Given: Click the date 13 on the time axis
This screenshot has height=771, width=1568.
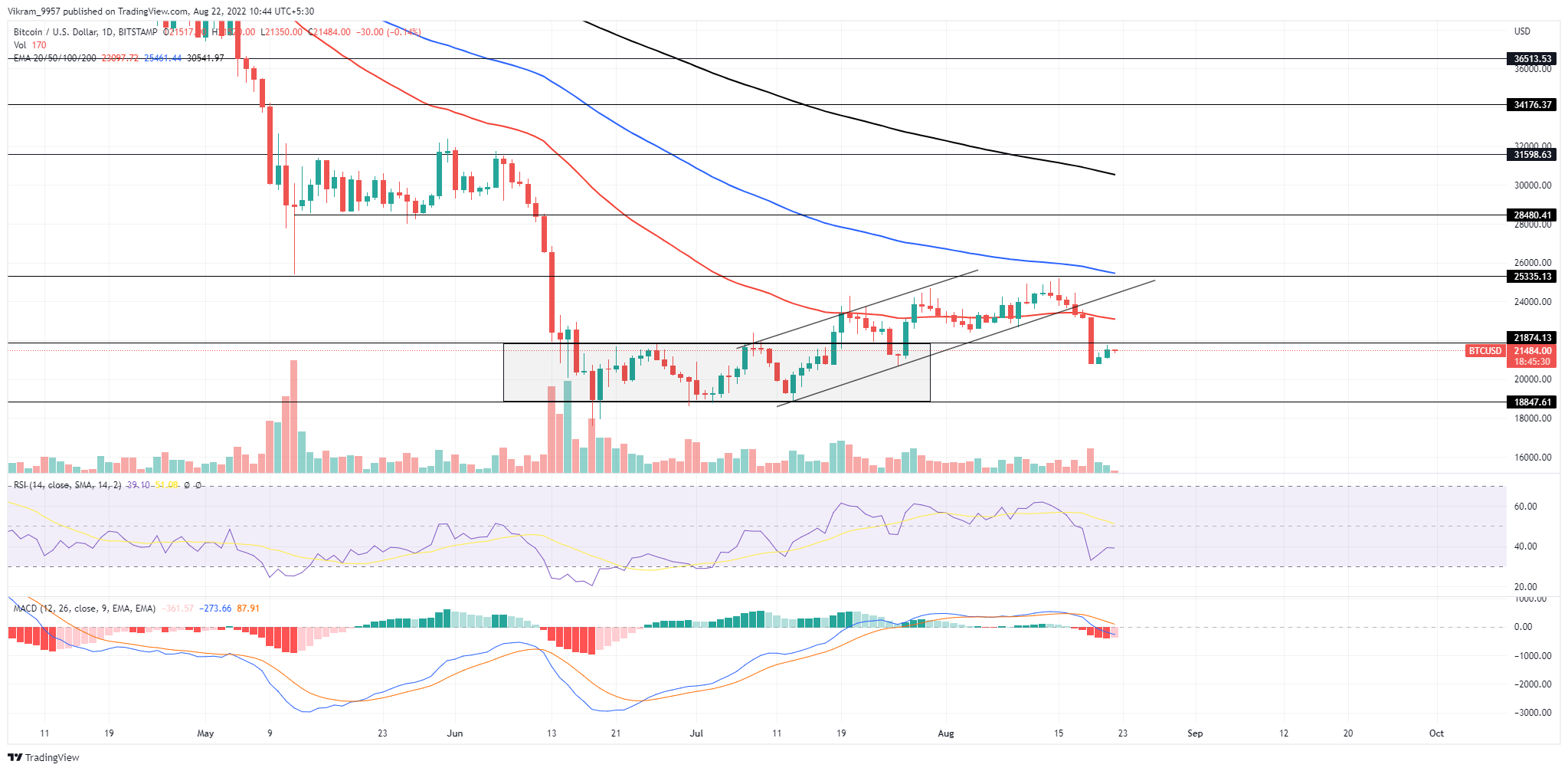Looking at the screenshot, I should (552, 733).
